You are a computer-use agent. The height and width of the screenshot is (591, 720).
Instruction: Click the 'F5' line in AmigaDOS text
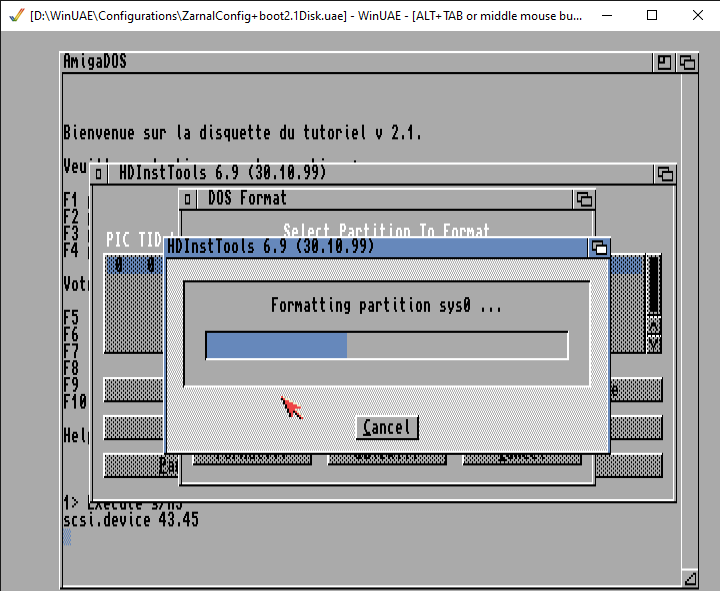(71, 318)
